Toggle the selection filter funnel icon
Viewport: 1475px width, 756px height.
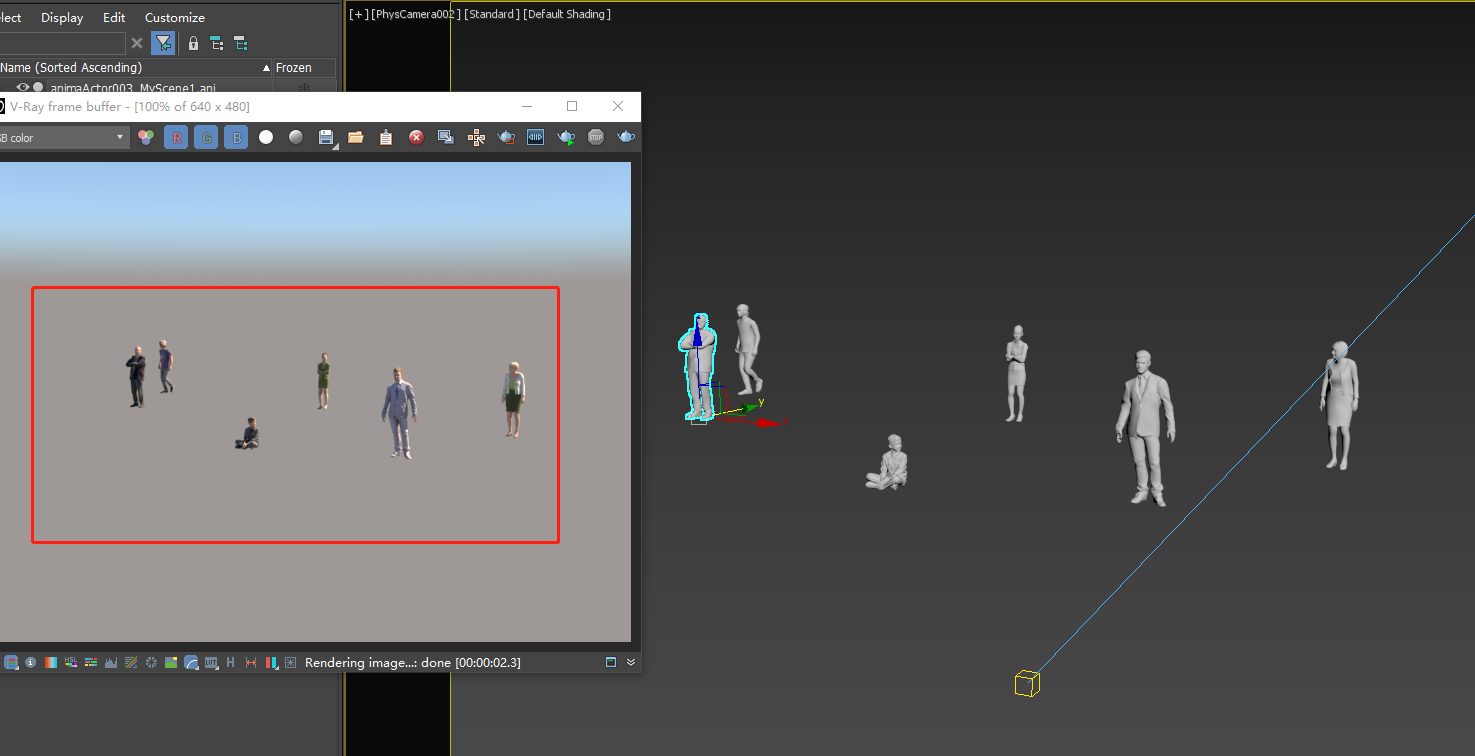pyautogui.click(x=163, y=43)
